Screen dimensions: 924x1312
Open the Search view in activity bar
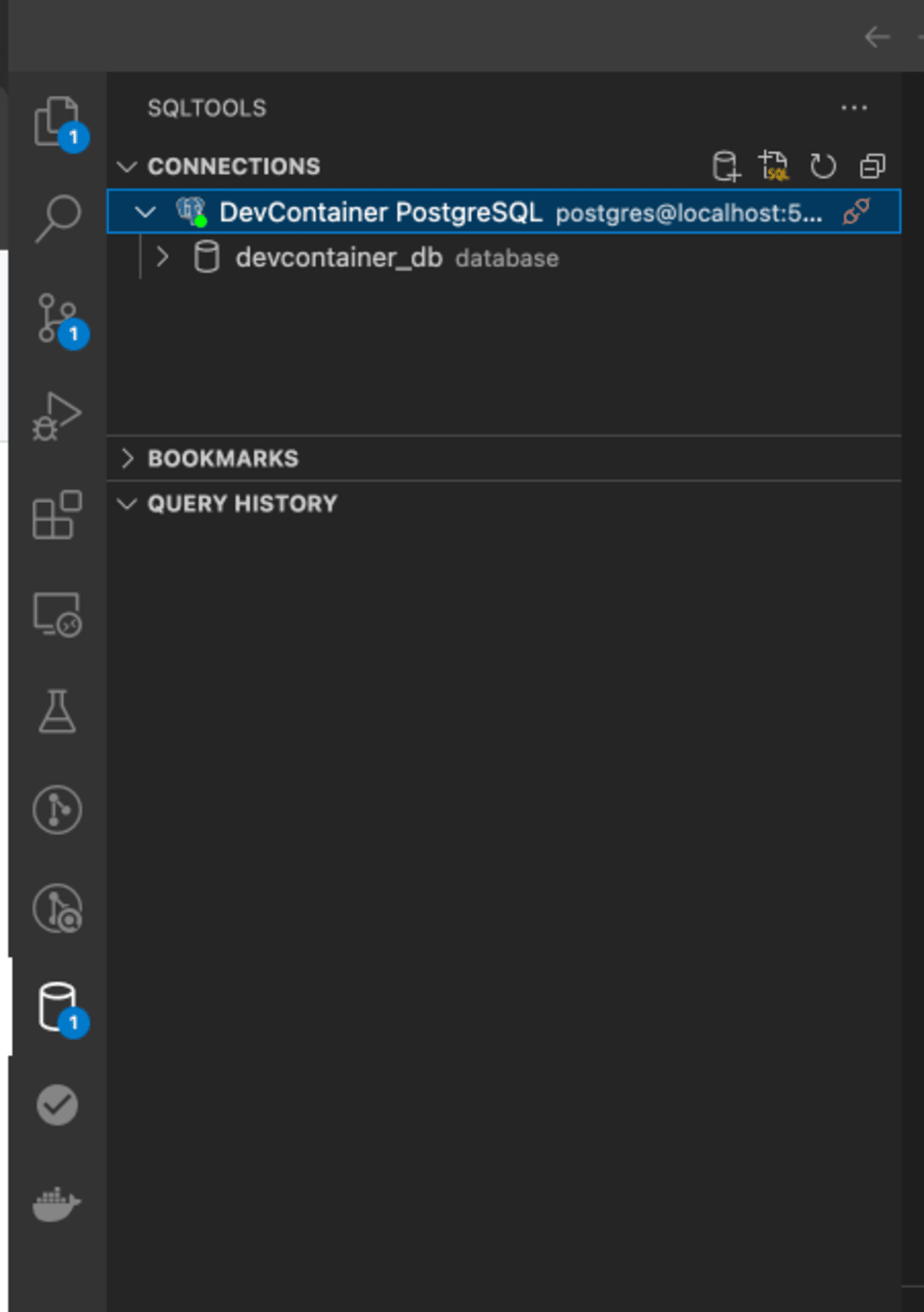point(57,219)
